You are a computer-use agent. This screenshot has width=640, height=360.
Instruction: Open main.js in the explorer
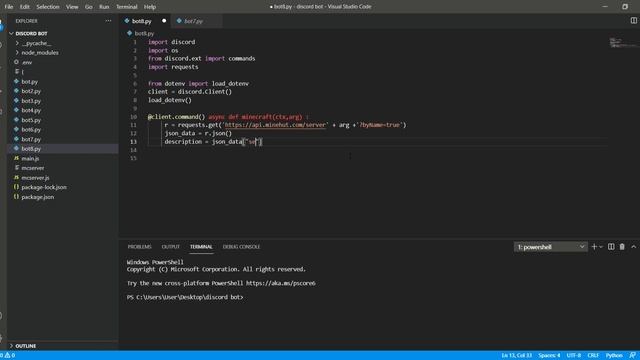point(30,158)
